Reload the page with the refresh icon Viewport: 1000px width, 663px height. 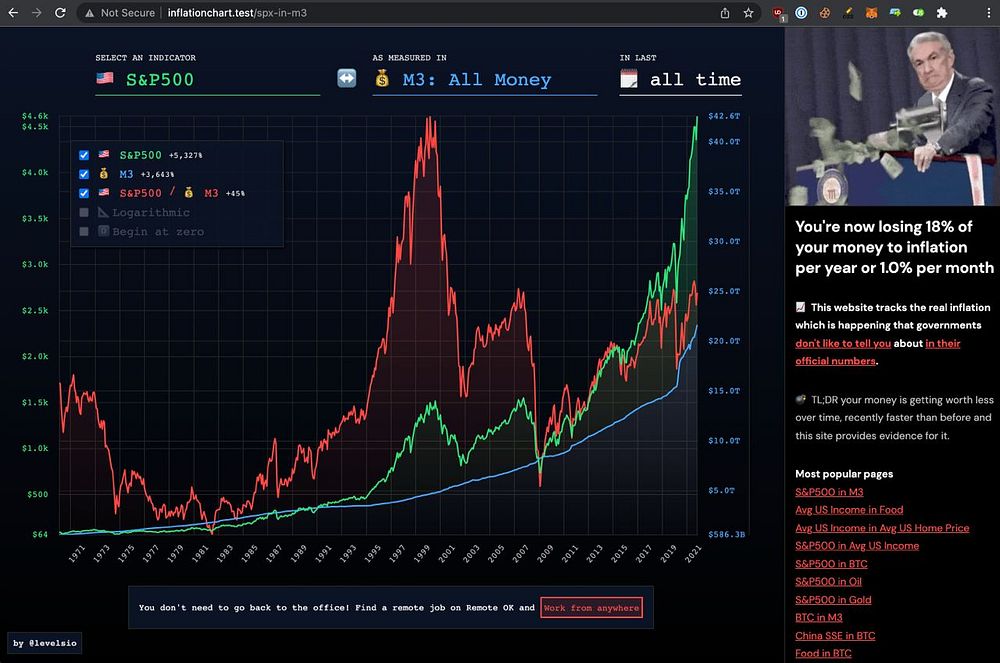(x=60, y=13)
